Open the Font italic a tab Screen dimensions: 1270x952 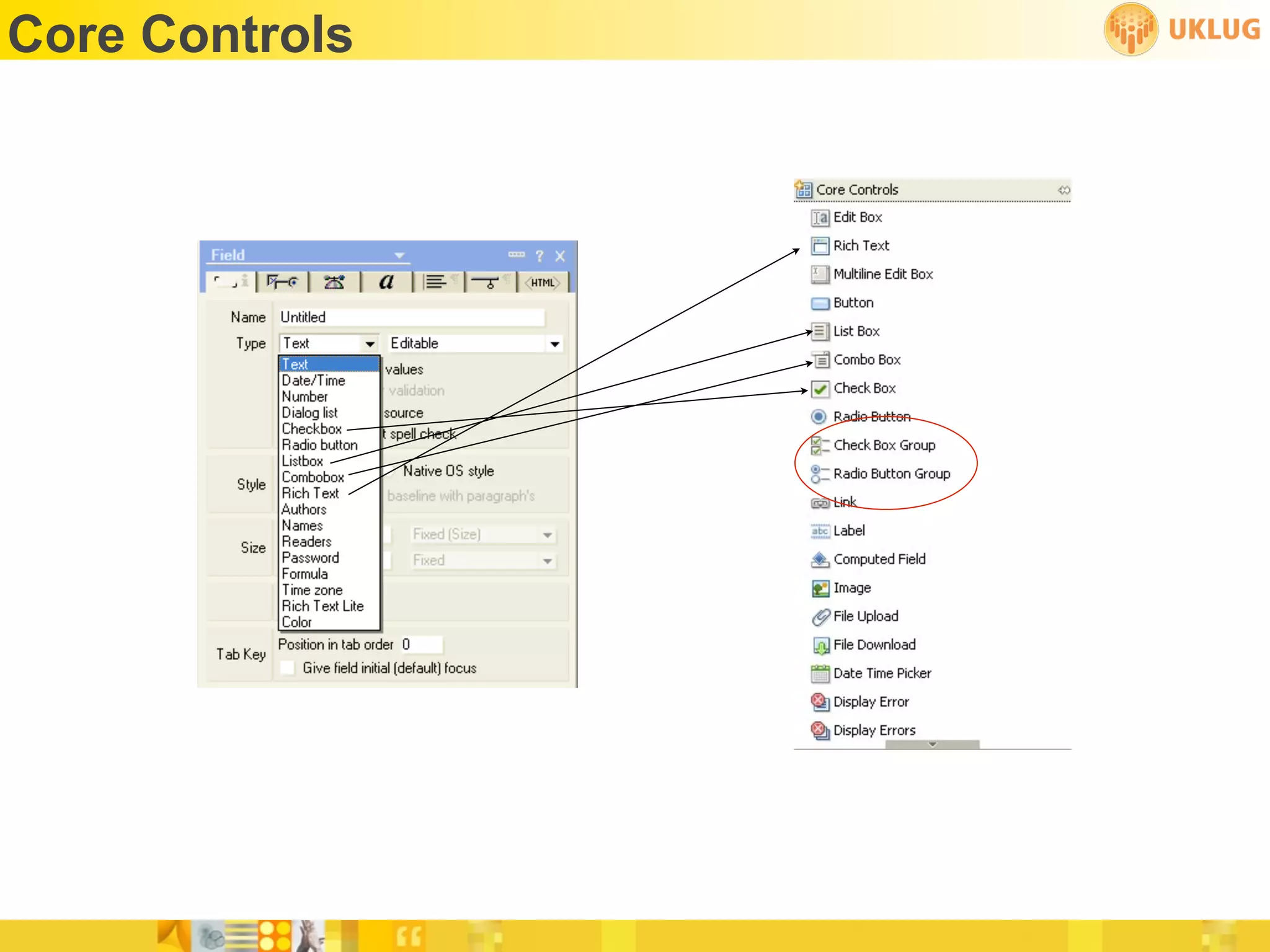pos(386,282)
